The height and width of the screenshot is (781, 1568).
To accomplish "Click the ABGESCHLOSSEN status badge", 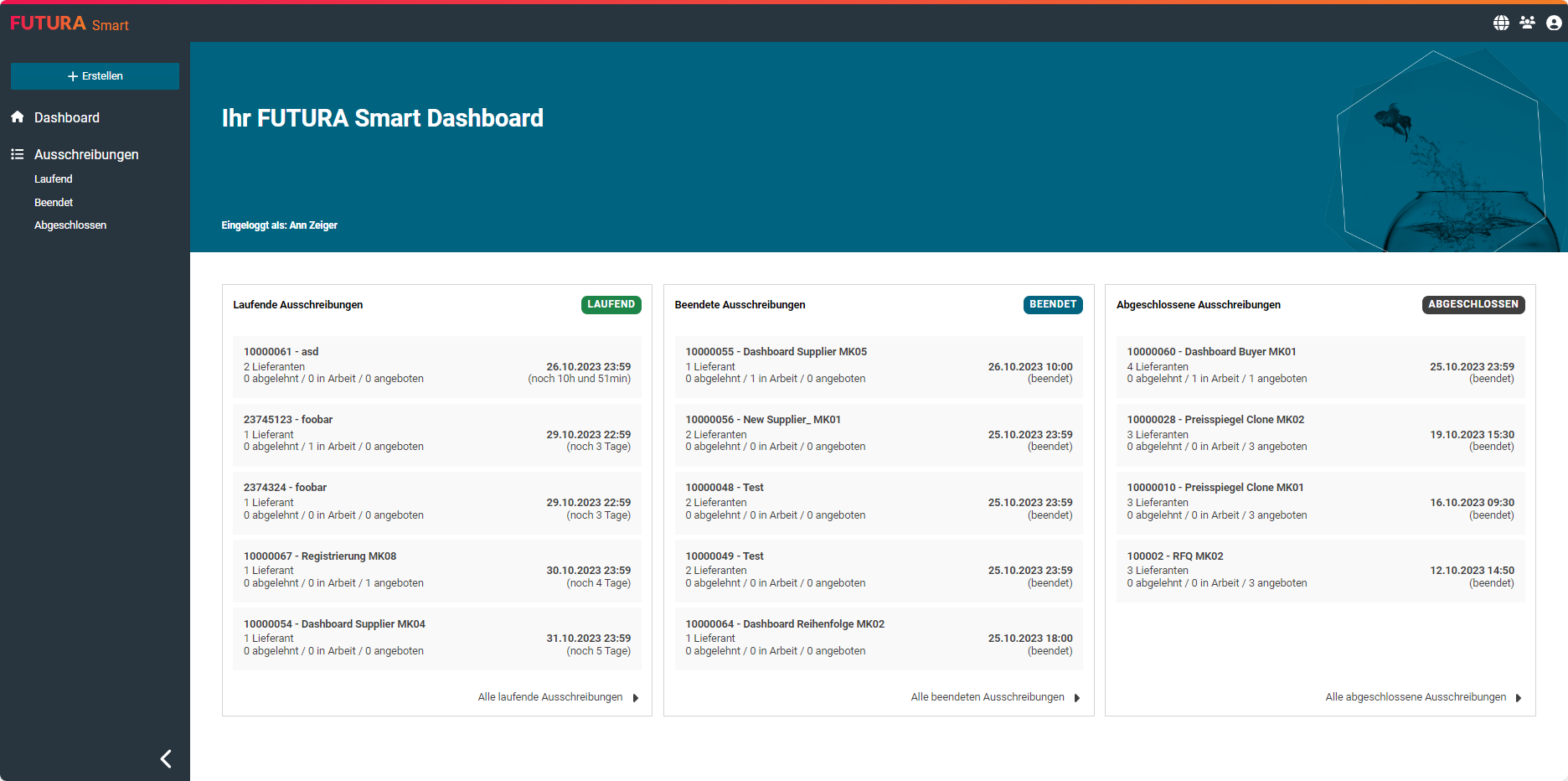I will click(1473, 304).
